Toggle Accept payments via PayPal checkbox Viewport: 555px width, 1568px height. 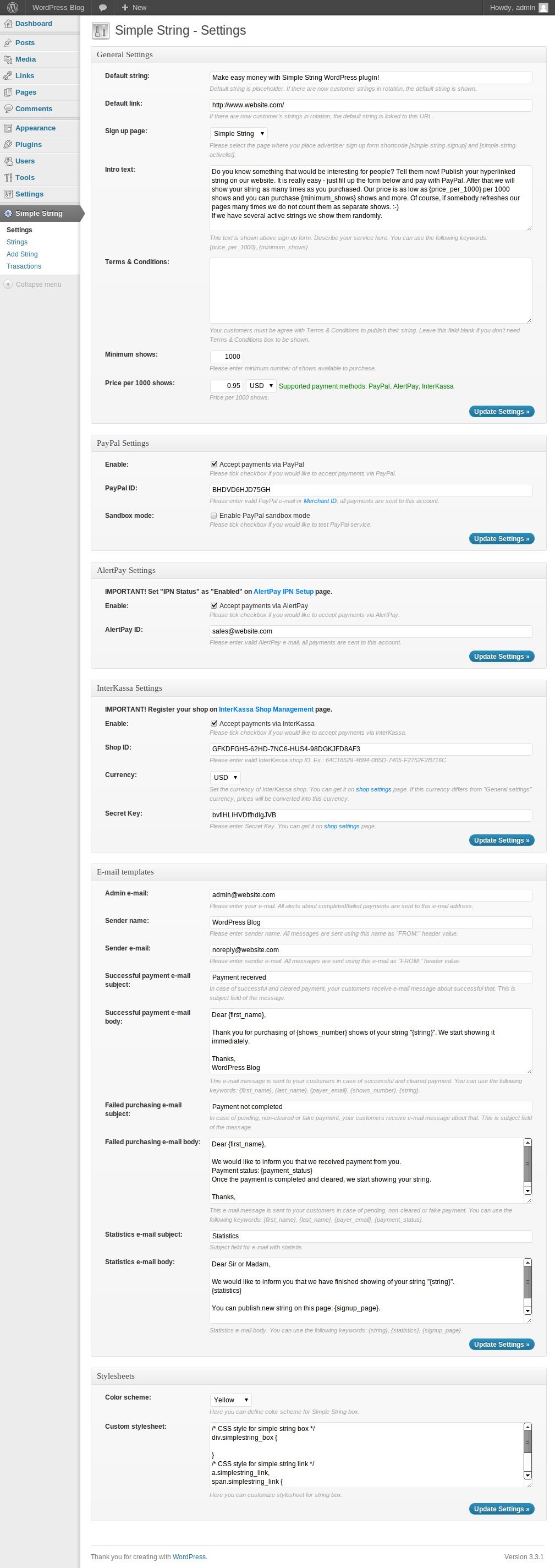point(214,465)
